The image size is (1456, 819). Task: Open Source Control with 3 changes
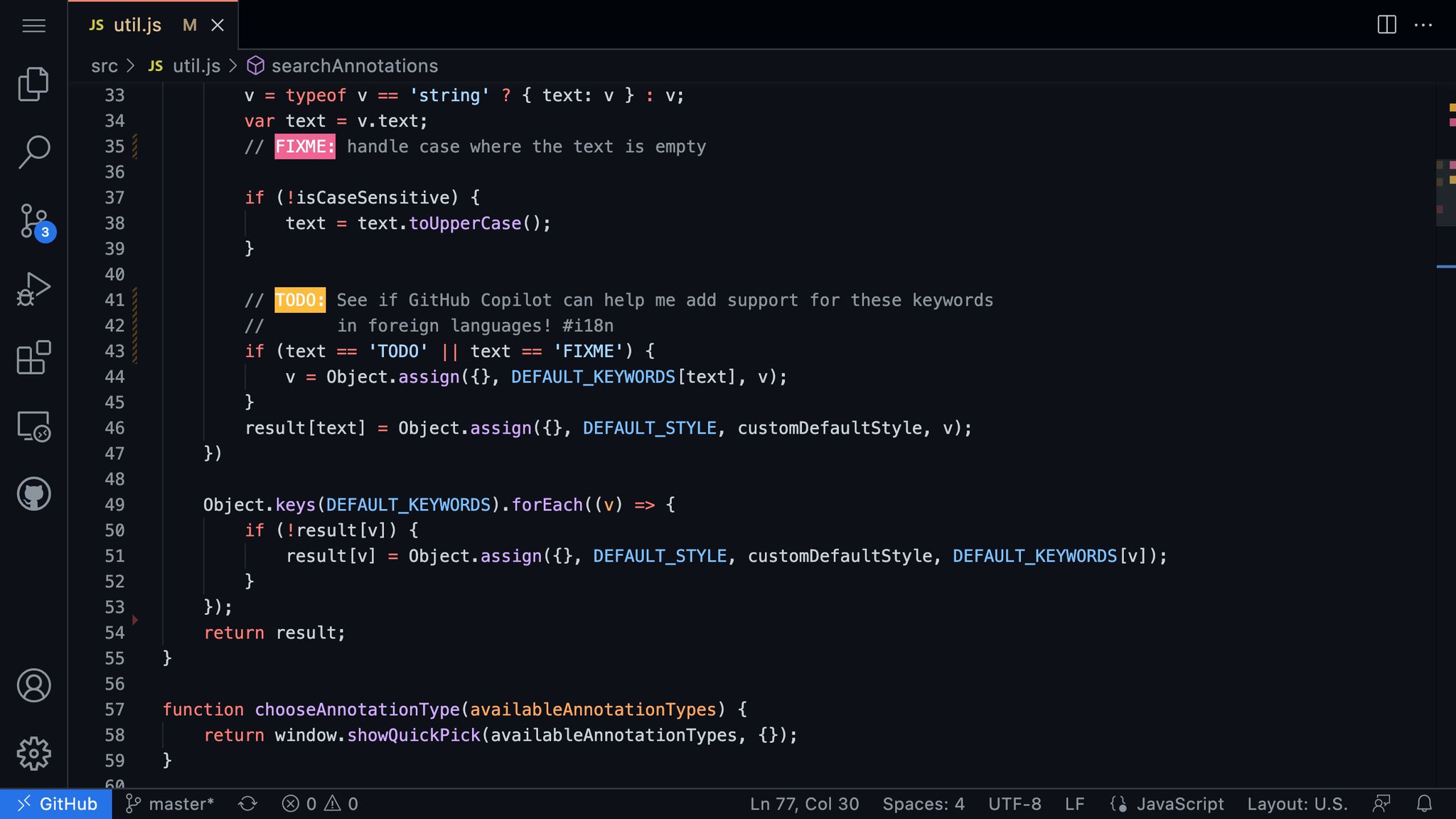[x=33, y=220]
